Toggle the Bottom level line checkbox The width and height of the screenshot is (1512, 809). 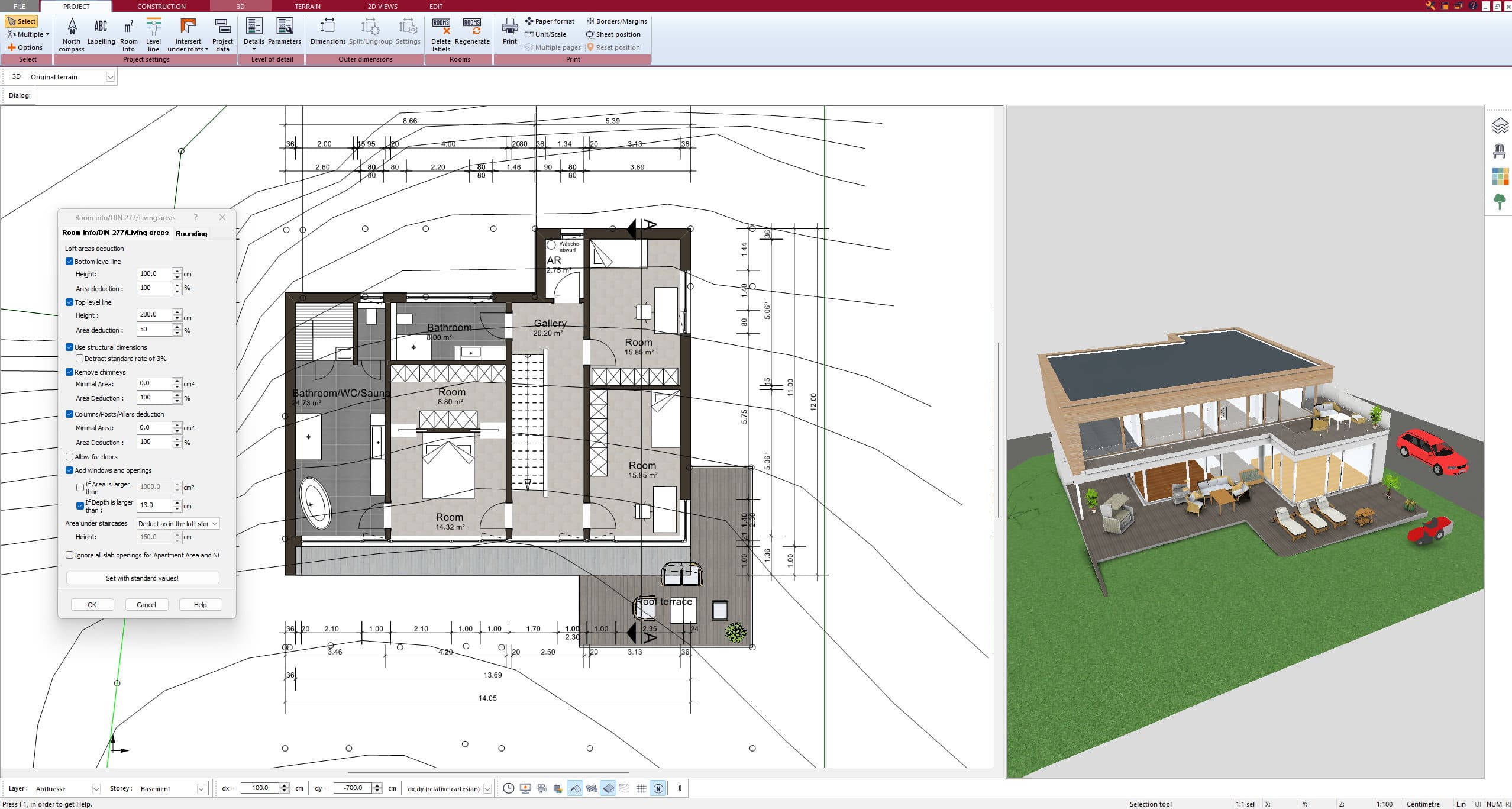click(x=70, y=261)
